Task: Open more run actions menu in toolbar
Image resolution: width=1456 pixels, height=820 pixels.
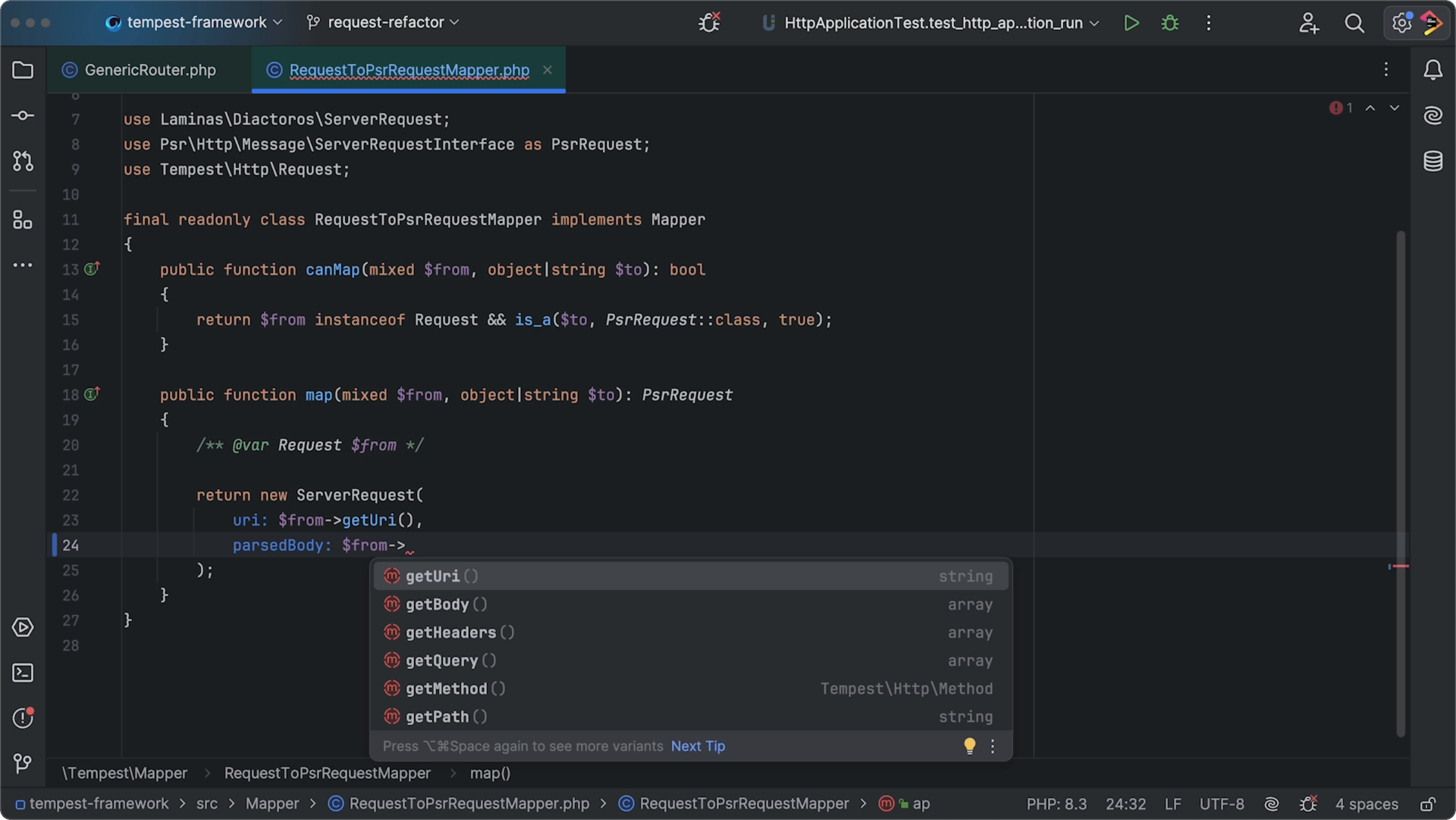Action: point(1208,23)
